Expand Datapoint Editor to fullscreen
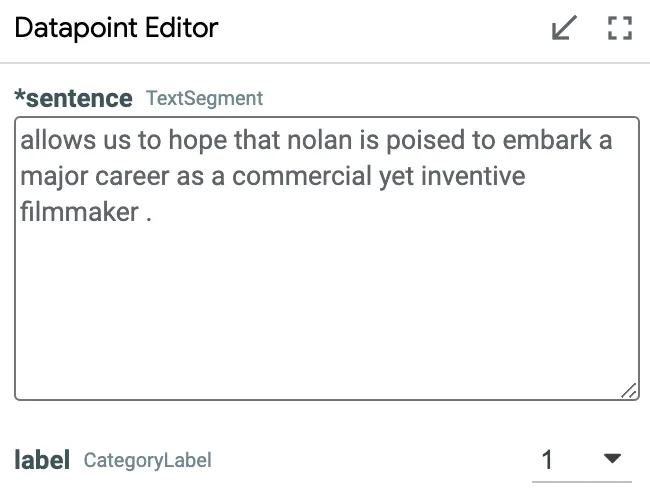 (620, 29)
